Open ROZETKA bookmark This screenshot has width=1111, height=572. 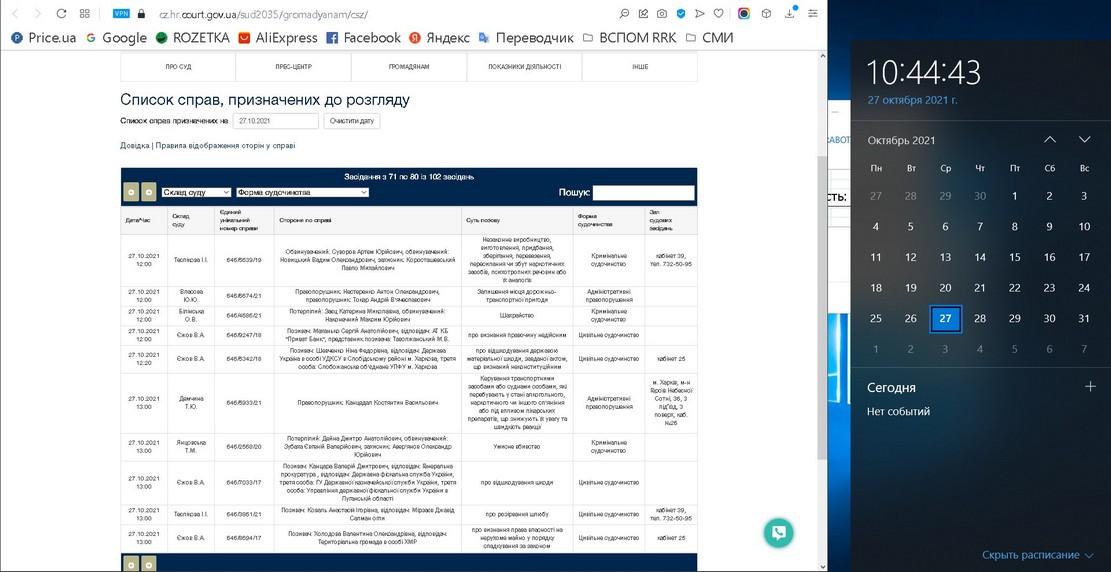(x=193, y=38)
